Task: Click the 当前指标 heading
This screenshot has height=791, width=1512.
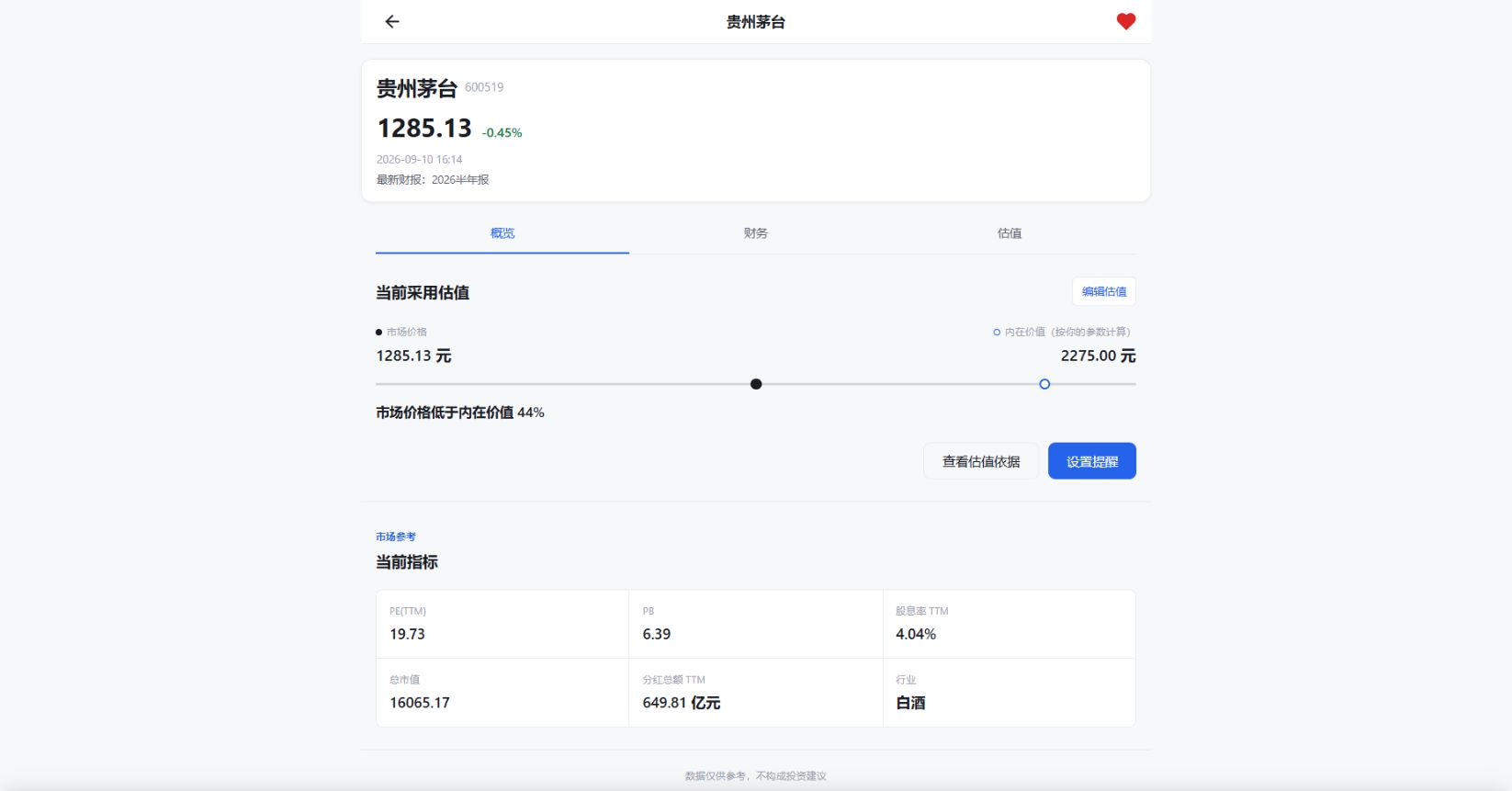Action: [x=407, y=562]
